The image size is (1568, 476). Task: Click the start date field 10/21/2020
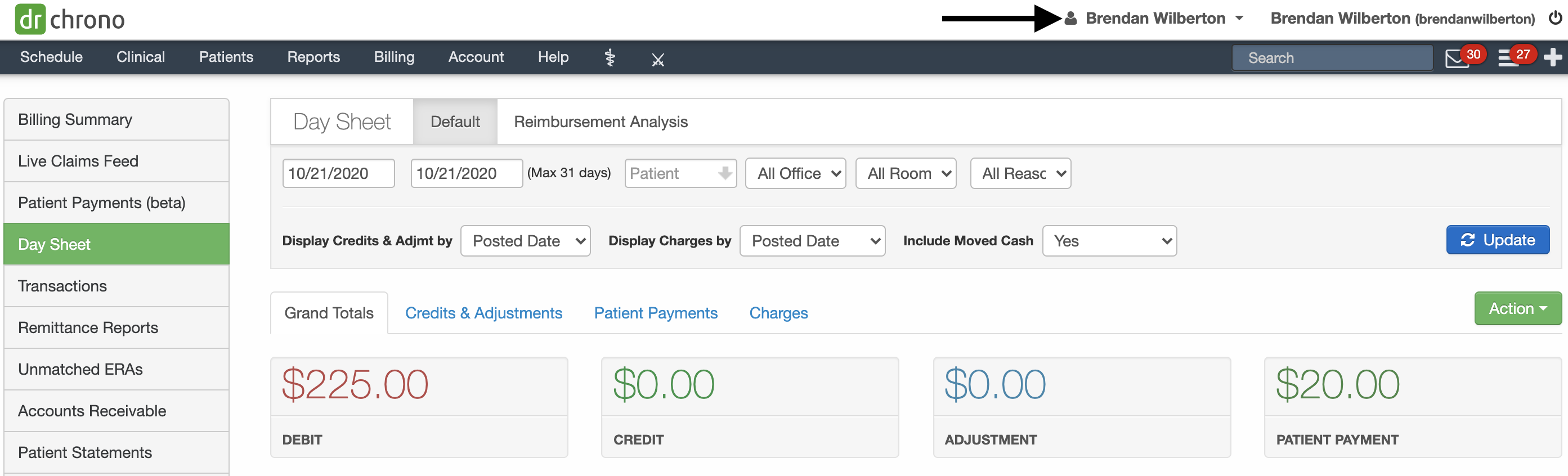click(338, 173)
